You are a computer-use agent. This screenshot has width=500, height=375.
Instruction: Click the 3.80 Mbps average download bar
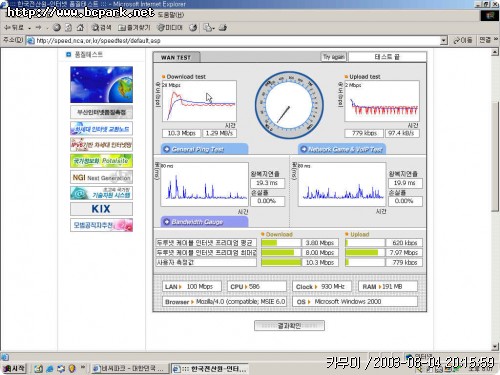(281, 243)
